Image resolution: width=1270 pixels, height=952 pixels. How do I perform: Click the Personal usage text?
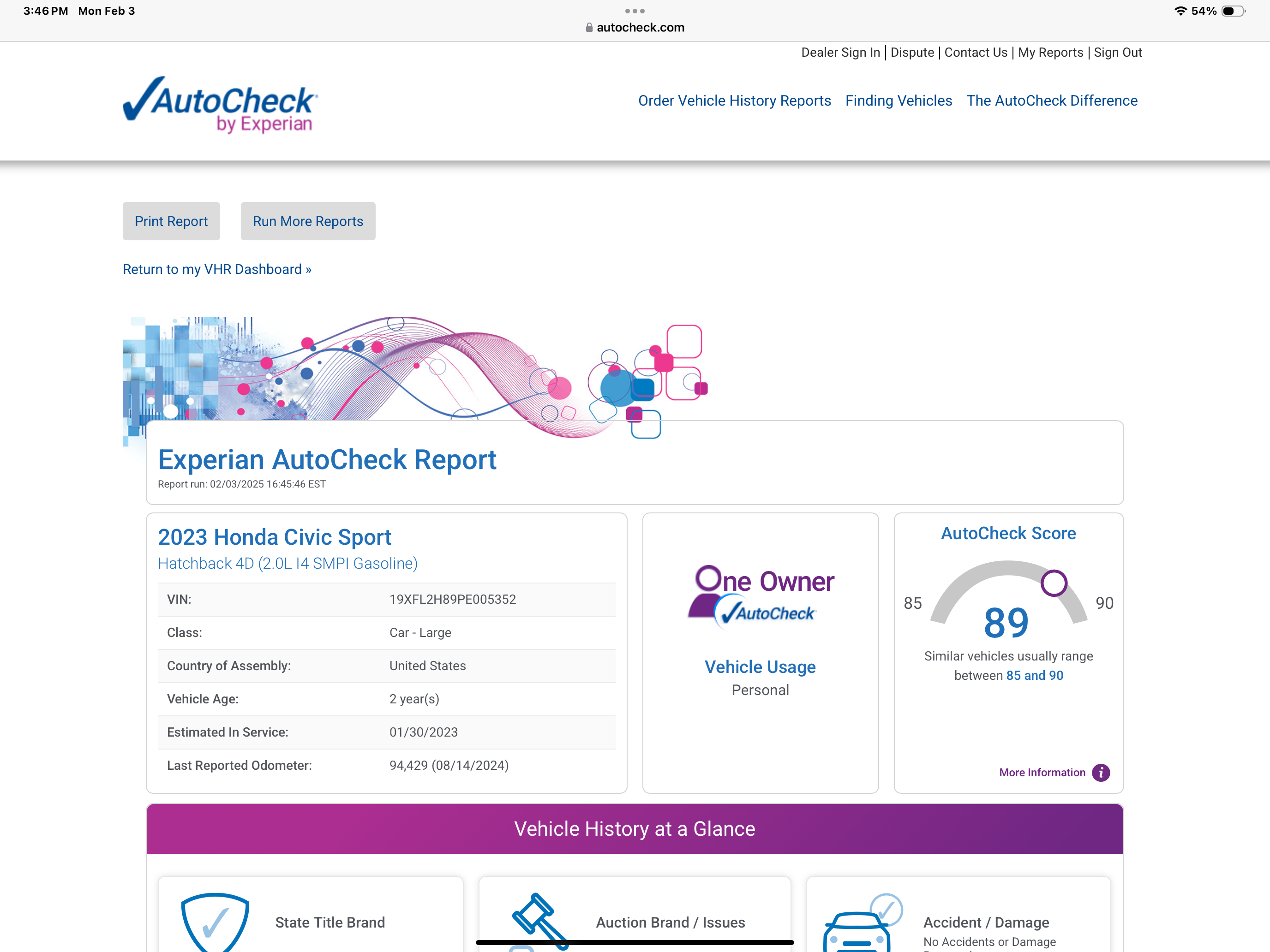pyautogui.click(x=760, y=690)
